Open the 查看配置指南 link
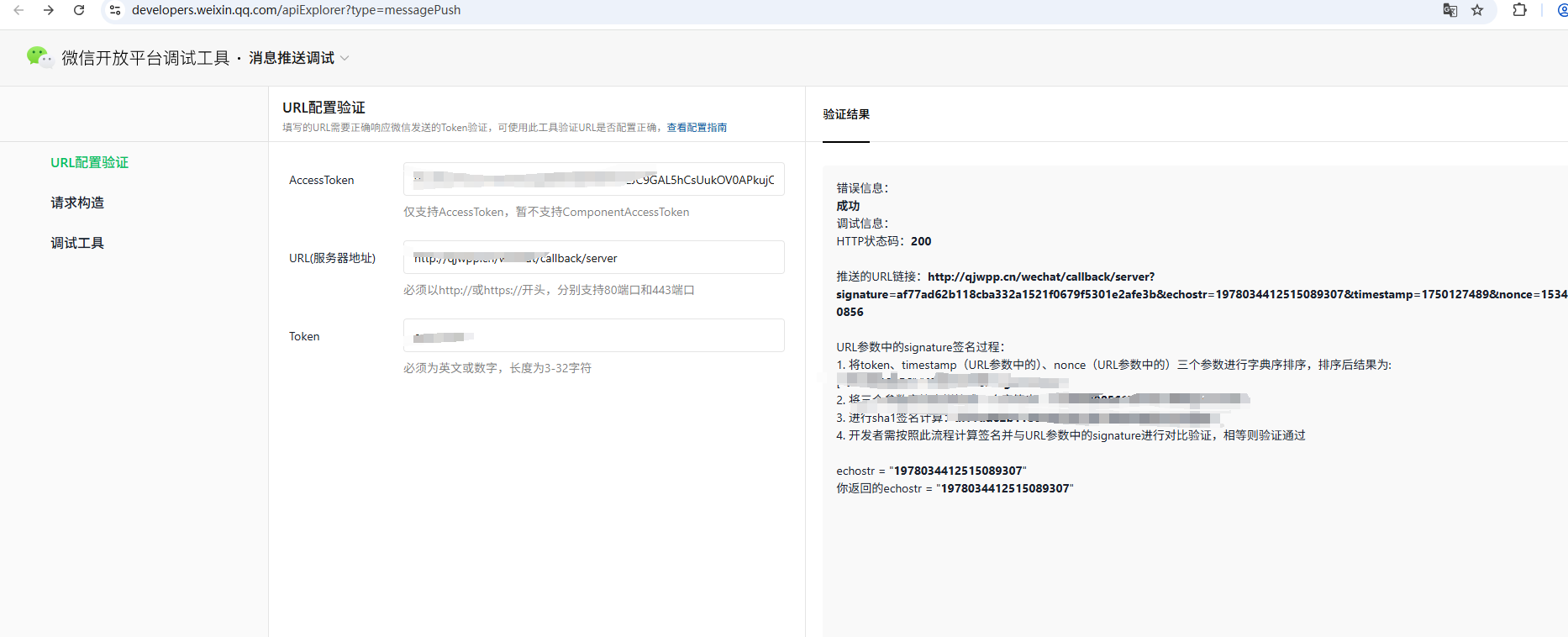This screenshot has height=637, width=1568. (x=697, y=128)
